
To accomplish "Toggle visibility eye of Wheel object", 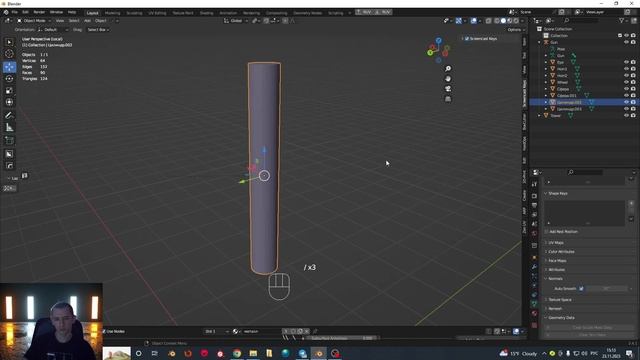I will tap(626, 82).
